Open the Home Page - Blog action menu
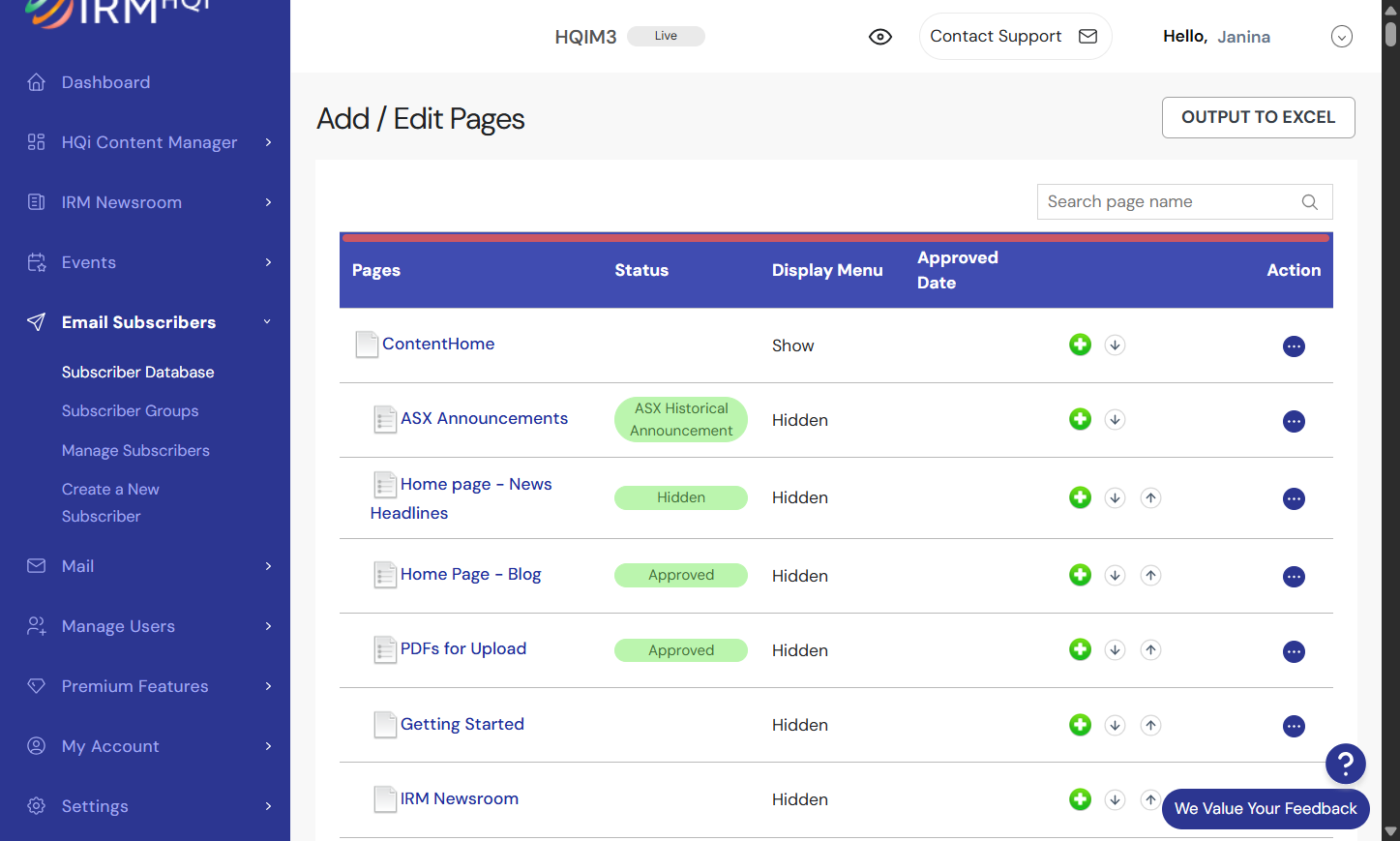 (1294, 577)
